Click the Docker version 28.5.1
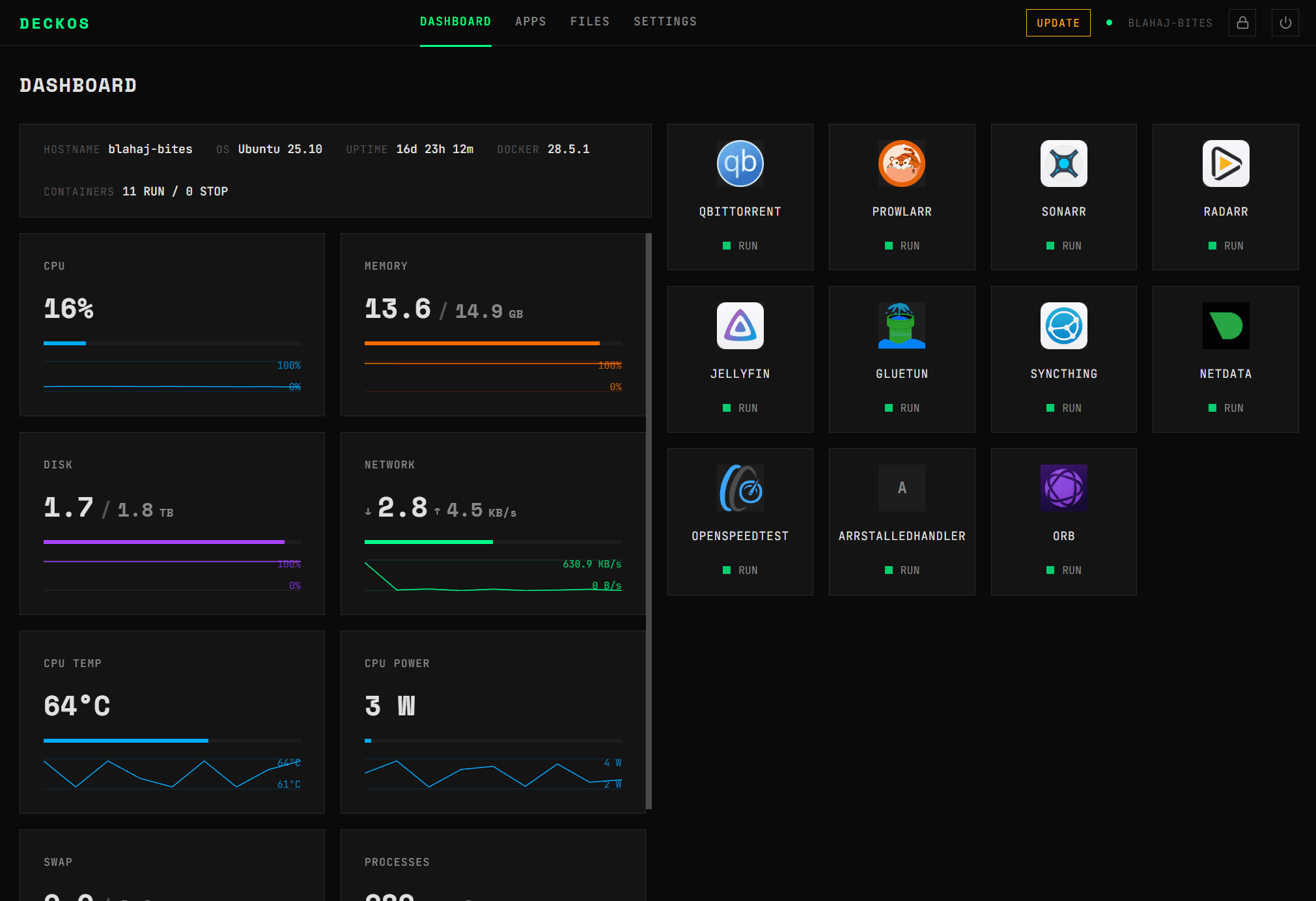Screen dimensions: 1316x901 568,149
